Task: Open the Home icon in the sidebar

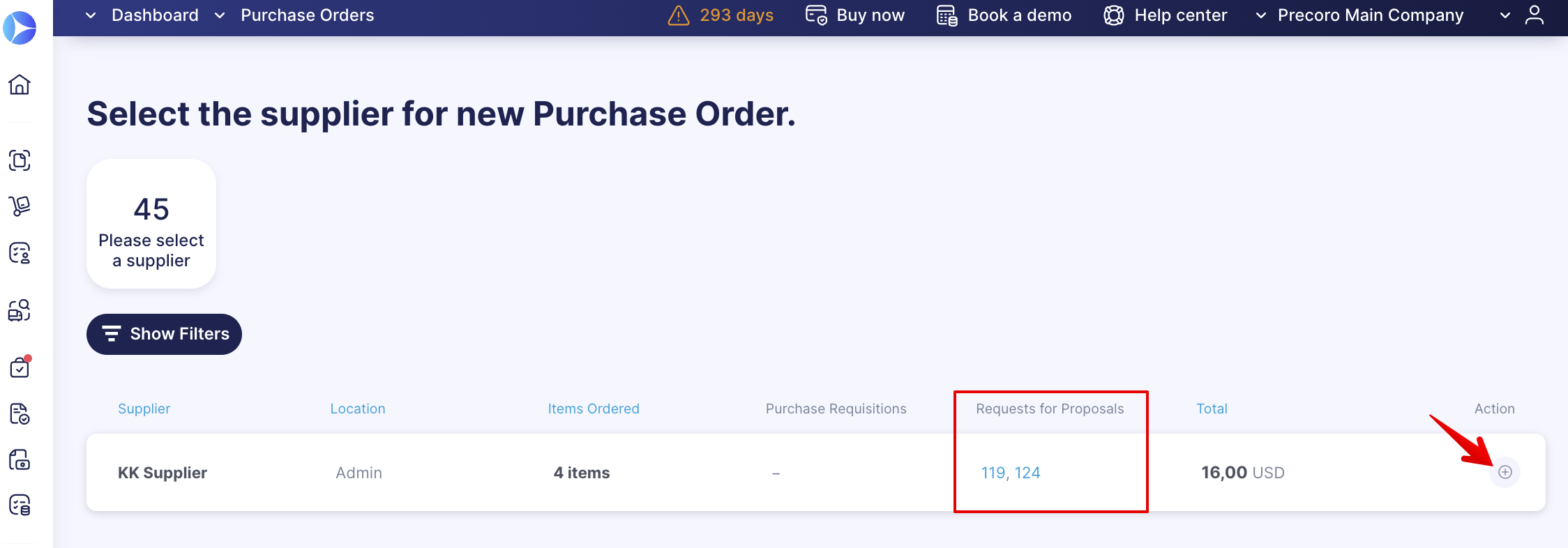Action: pos(20,85)
